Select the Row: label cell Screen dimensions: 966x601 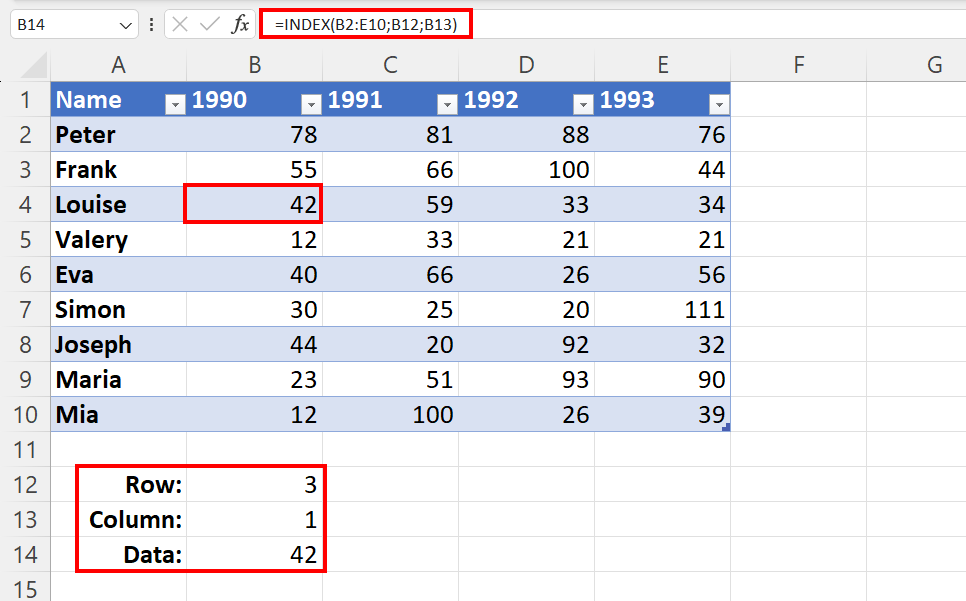(118, 485)
